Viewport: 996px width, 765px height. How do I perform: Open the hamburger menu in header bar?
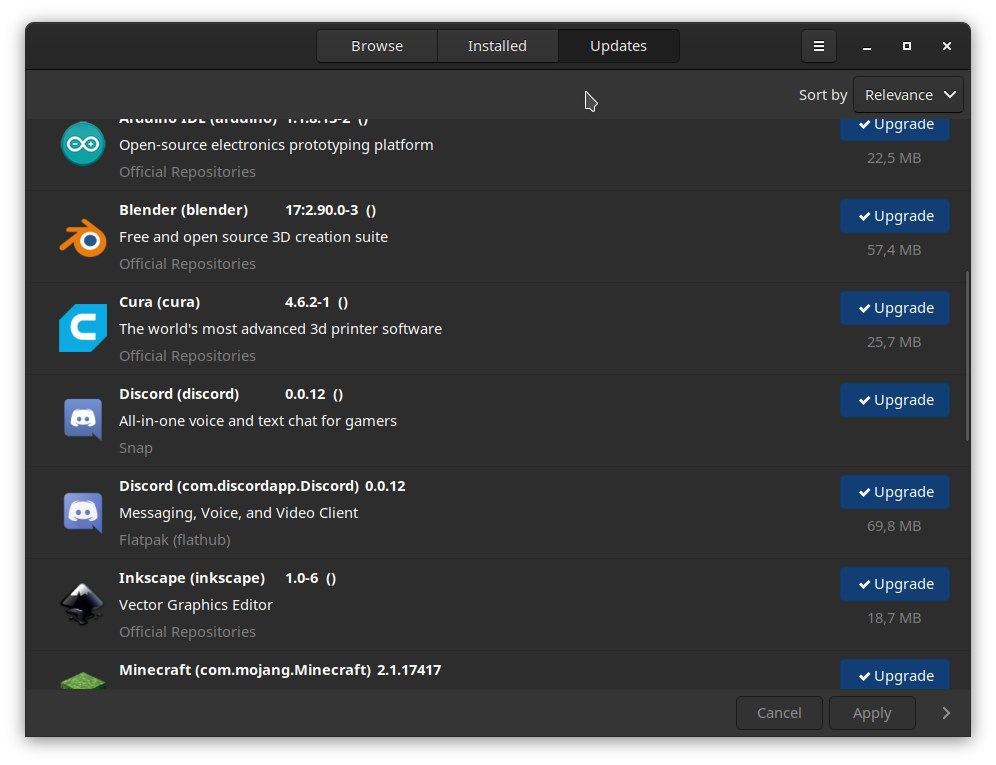[819, 46]
